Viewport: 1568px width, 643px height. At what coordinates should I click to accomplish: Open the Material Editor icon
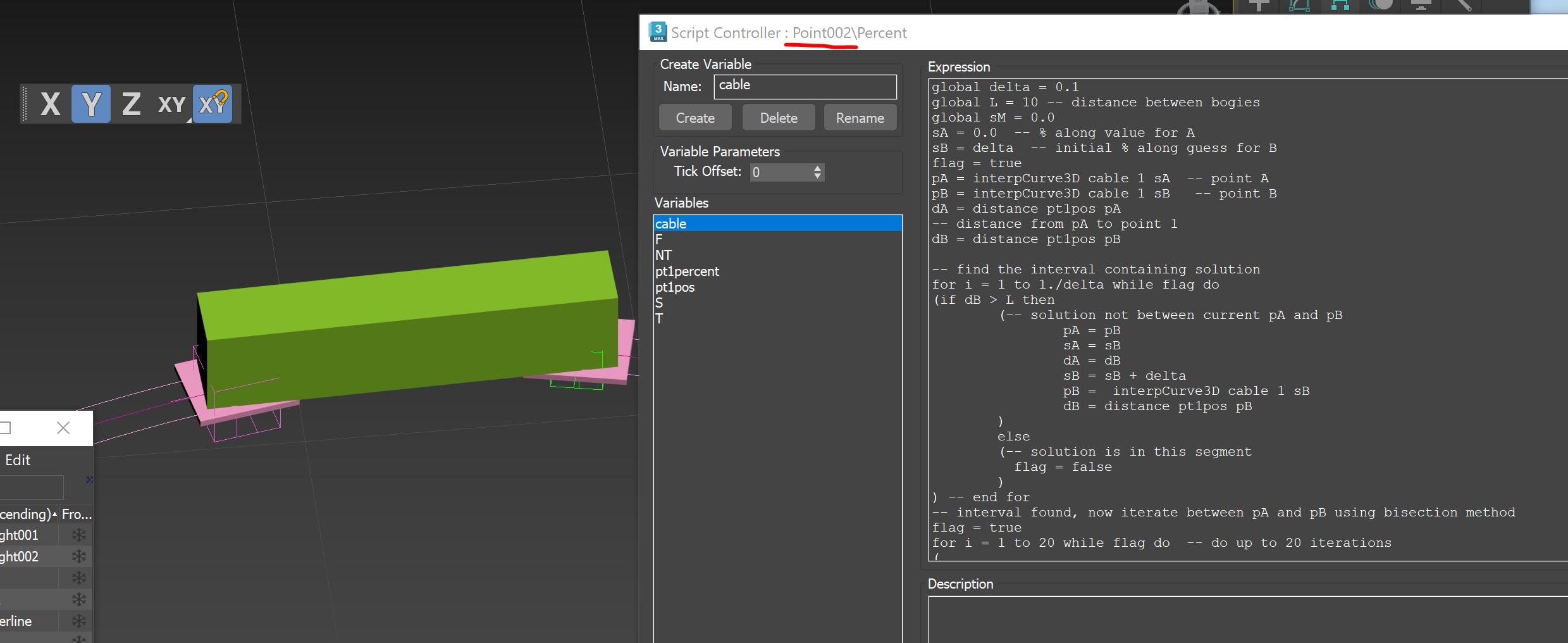[x=1382, y=8]
